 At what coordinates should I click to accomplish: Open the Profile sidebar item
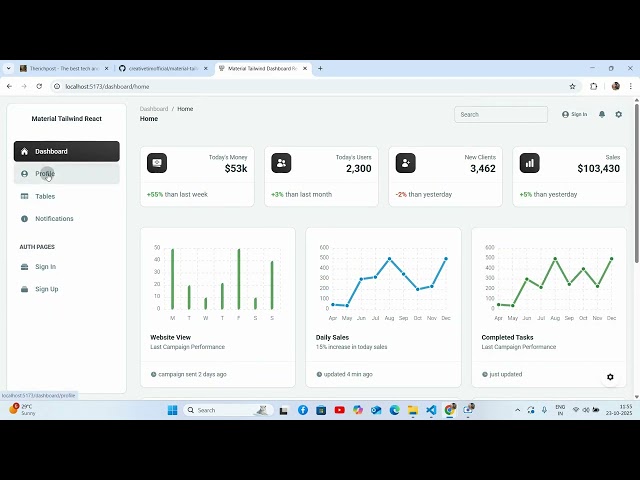[x=67, y=174]
